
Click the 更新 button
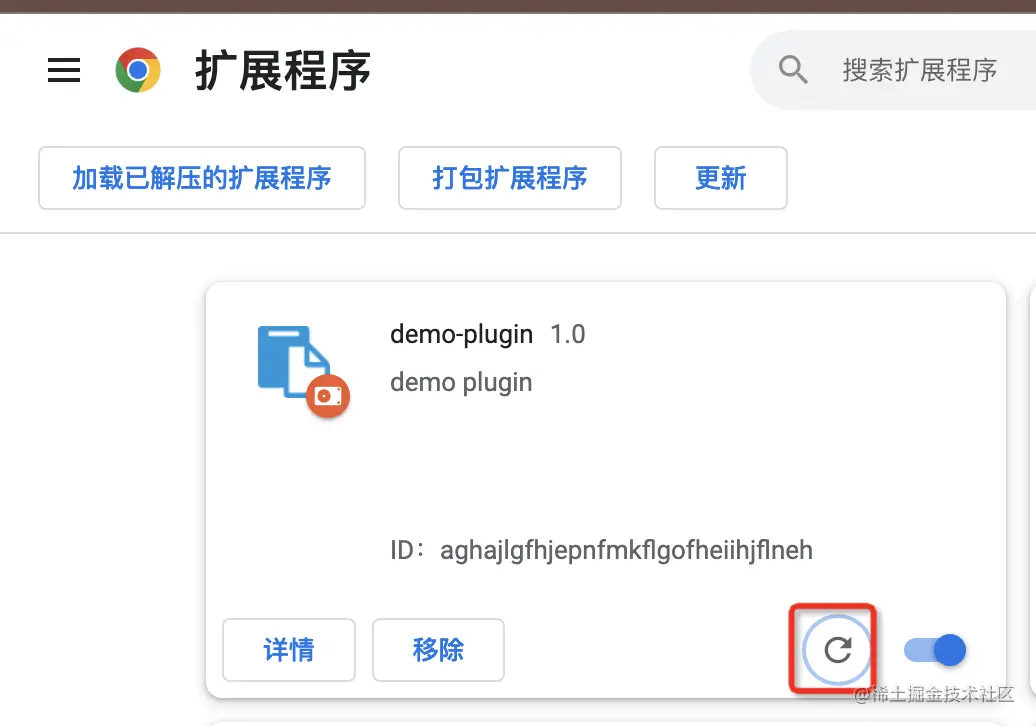(720, 178)
